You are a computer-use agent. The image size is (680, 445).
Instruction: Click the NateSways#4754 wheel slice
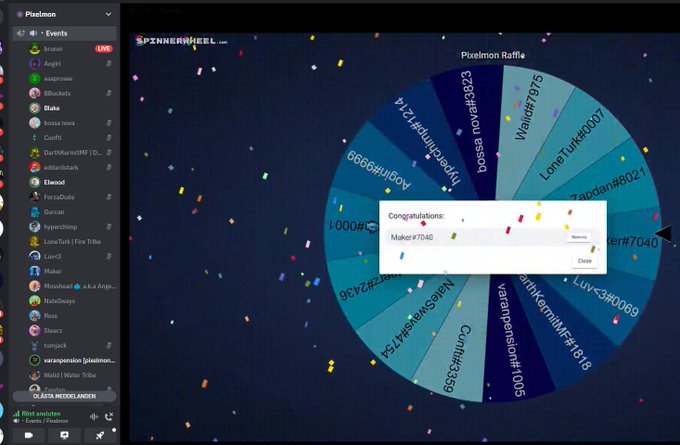[417, 319]
